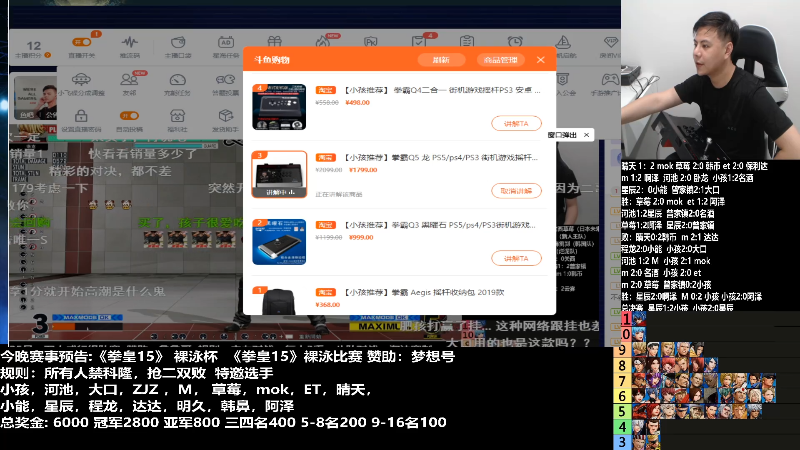Click the streamer avatar thumbnail at left

35,98
